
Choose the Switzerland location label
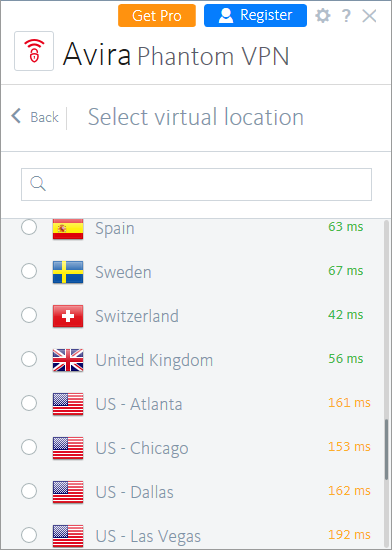click(137, 316)
